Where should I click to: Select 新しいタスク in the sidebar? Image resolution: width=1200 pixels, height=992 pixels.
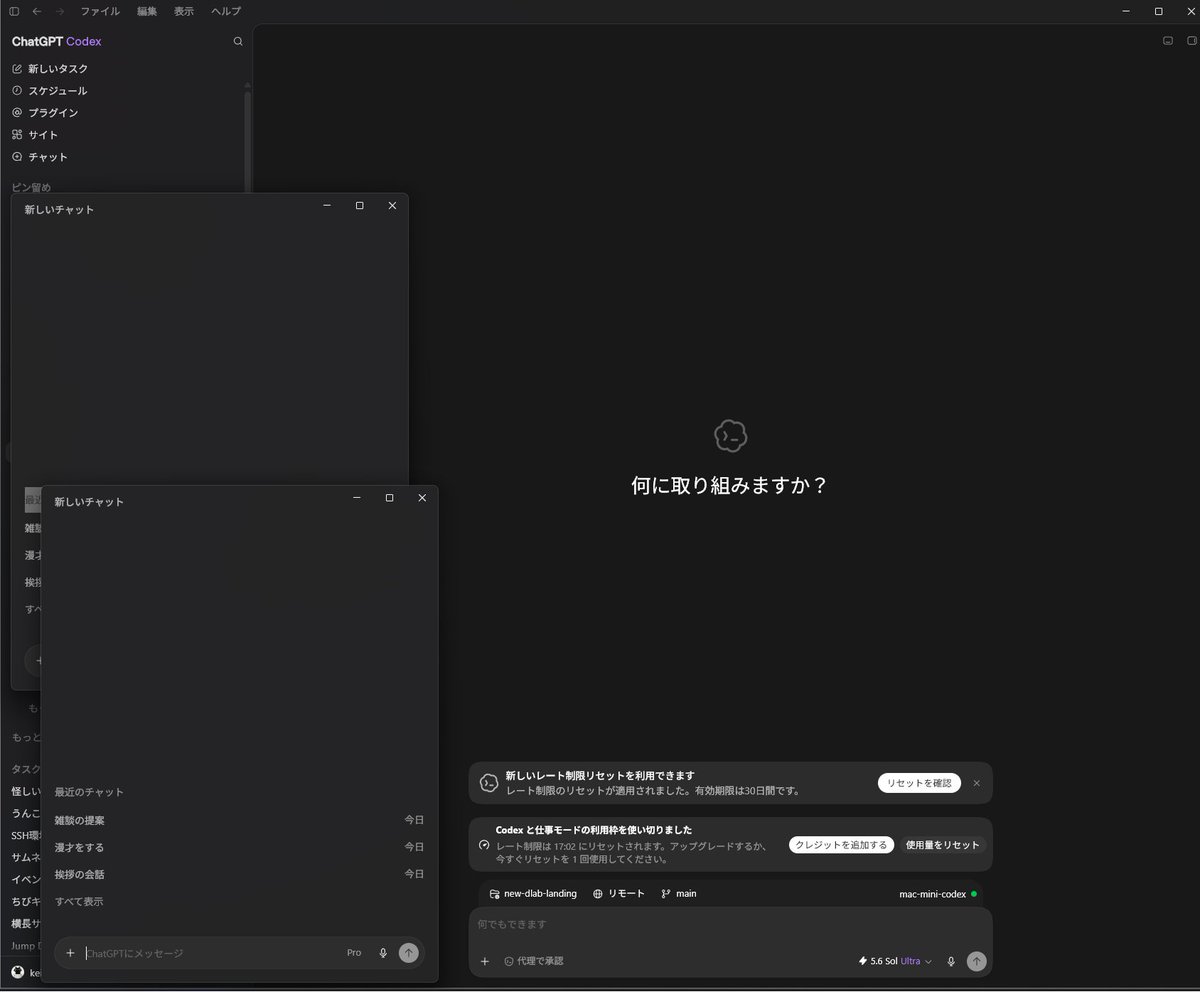(58, 69)
